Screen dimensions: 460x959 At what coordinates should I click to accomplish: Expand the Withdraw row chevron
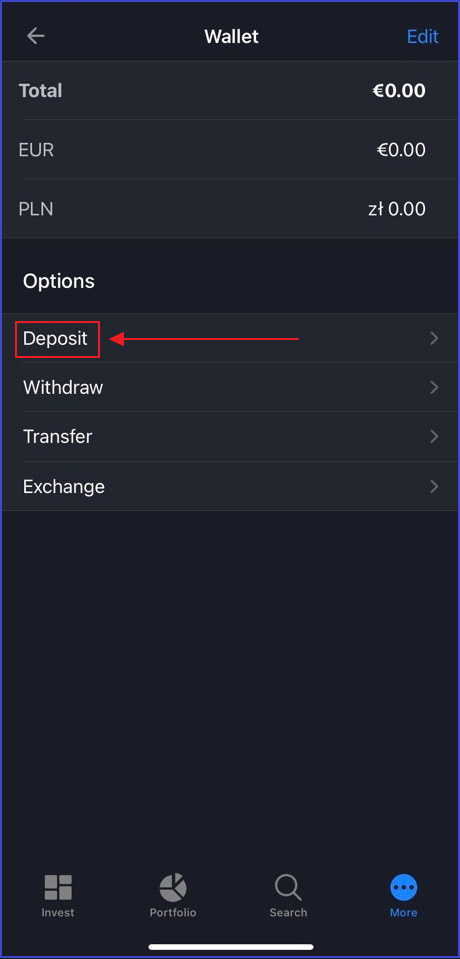(x=434, y=387)
